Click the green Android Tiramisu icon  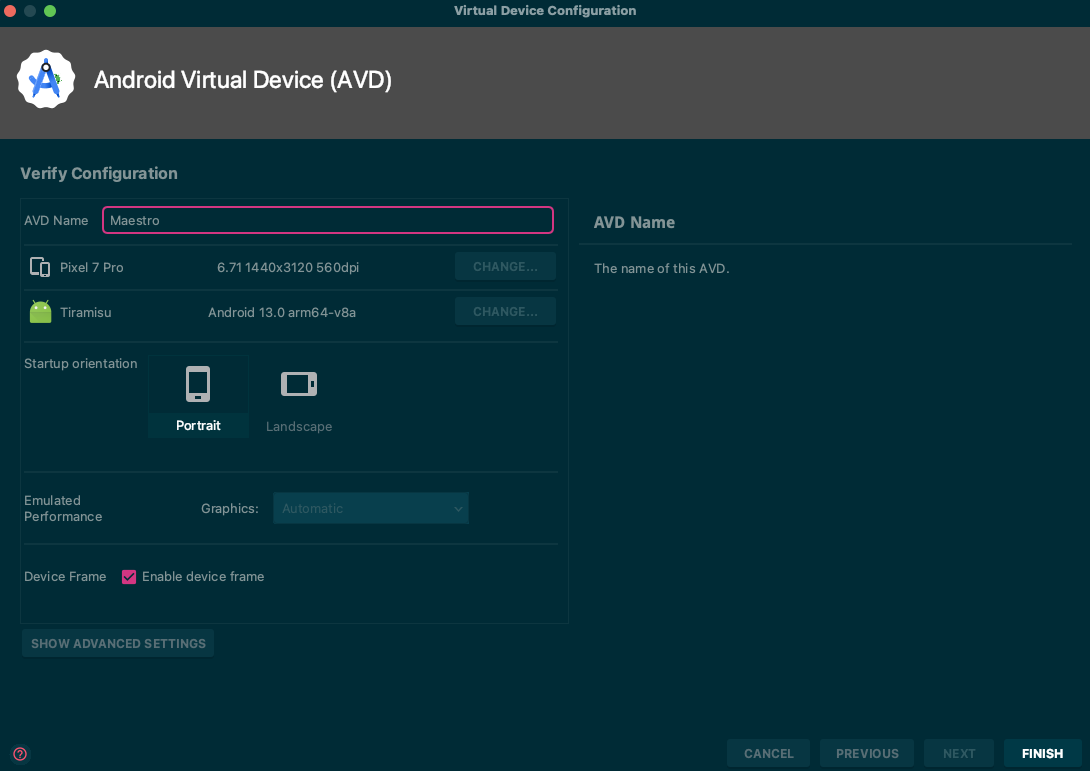pyautogui.click(x=40, y=311)
